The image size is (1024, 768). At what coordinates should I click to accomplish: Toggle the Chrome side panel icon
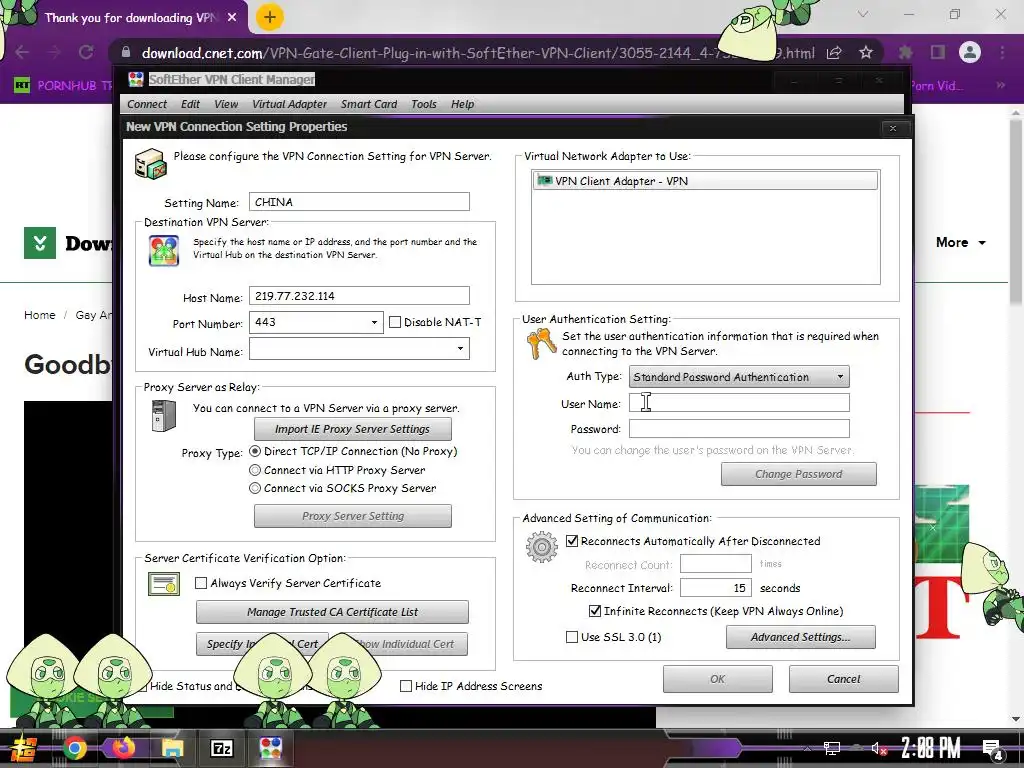(938, 52)
